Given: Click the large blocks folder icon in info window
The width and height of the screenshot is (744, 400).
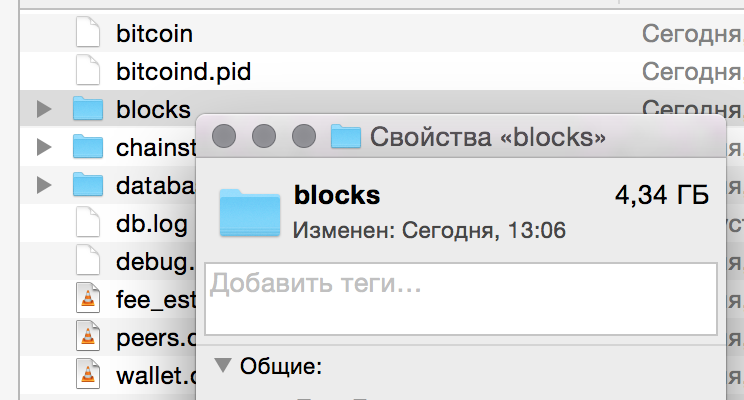Looking at the screenshot, I should tap(250, 212).
